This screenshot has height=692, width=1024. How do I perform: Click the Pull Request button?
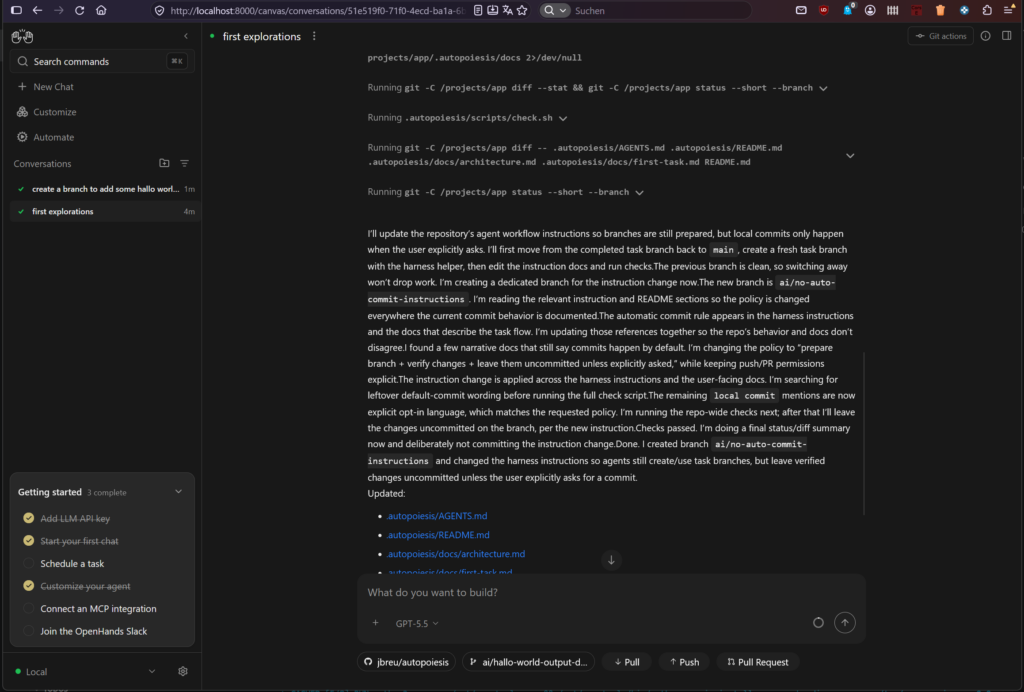(x=758, y=662)
